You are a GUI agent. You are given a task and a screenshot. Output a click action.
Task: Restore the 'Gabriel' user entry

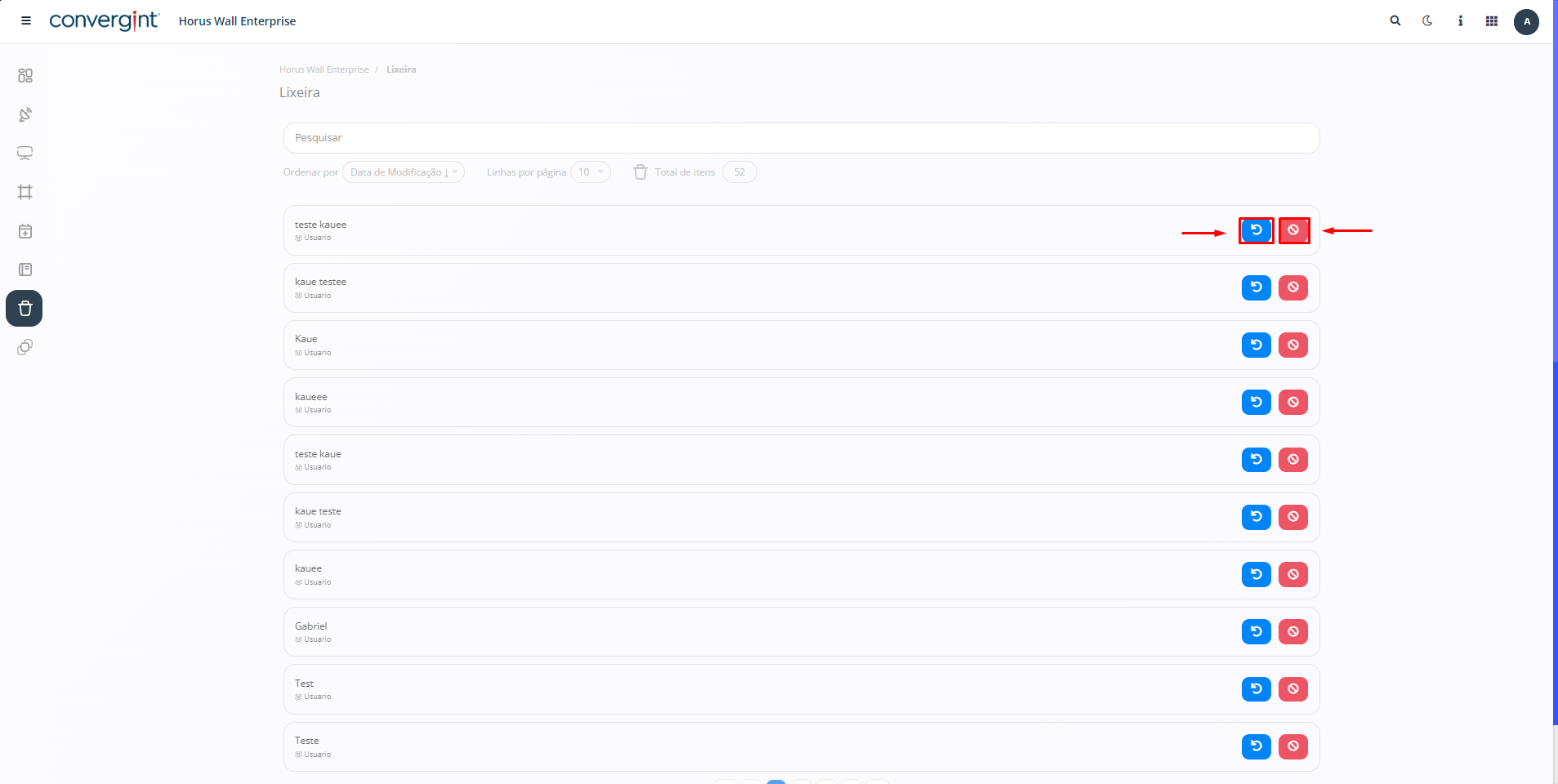point(1256,631)
